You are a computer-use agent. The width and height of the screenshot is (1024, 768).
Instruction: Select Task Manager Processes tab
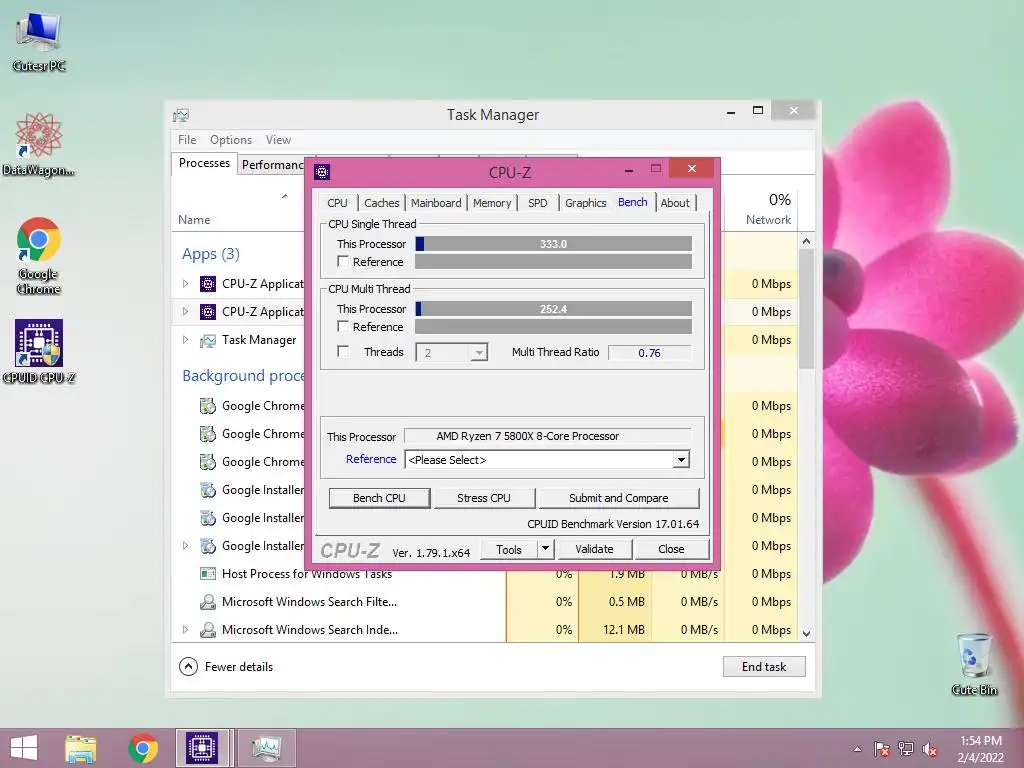[x=204, y=163]
